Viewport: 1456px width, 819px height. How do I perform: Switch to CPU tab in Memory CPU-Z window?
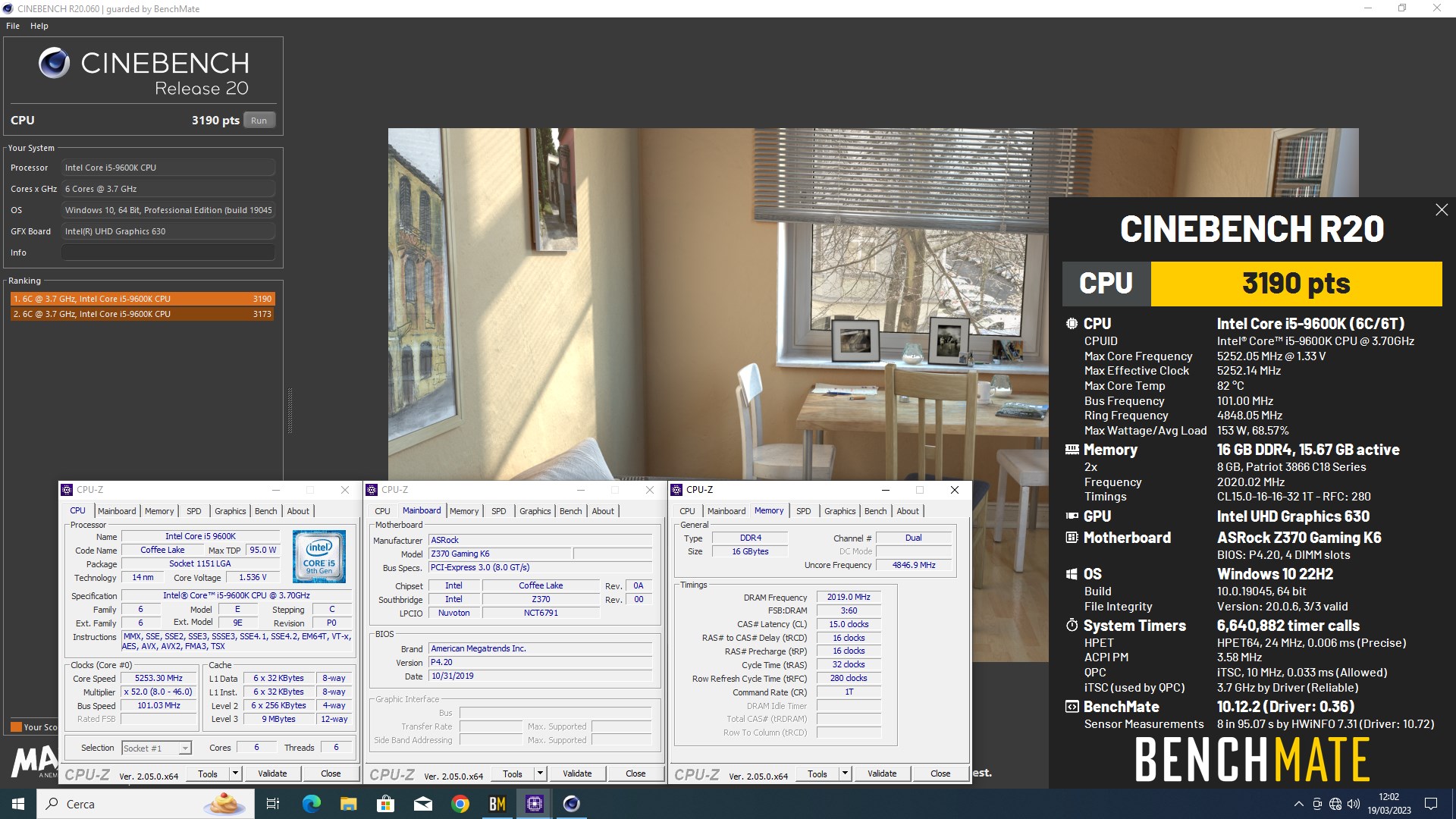(688, 511)
